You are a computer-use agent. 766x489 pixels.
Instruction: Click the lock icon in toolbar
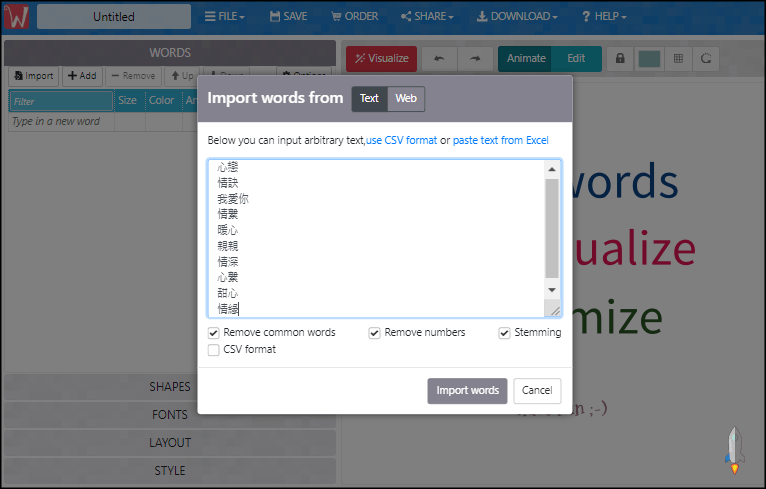tap(620, 59)
